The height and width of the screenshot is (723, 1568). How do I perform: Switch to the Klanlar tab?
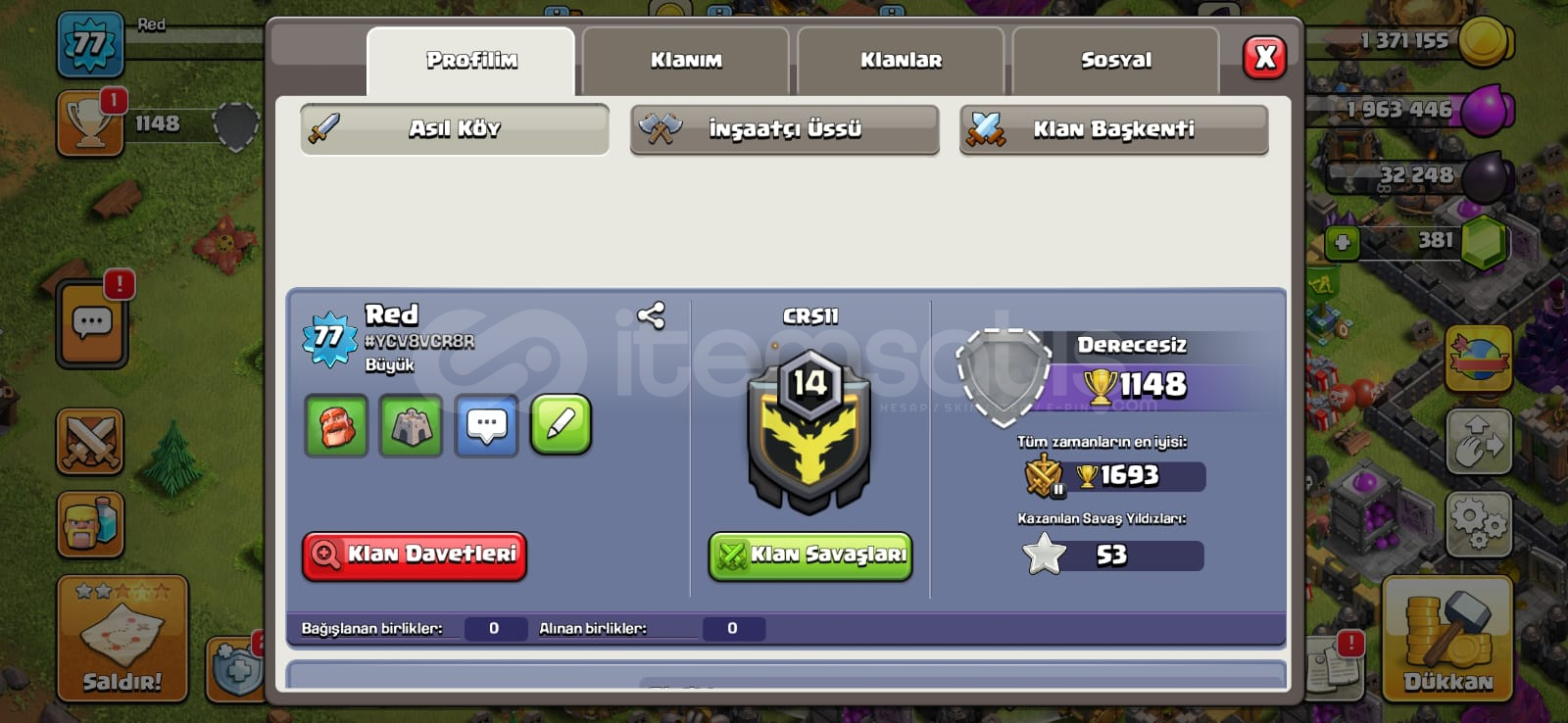tap(901, 61)
